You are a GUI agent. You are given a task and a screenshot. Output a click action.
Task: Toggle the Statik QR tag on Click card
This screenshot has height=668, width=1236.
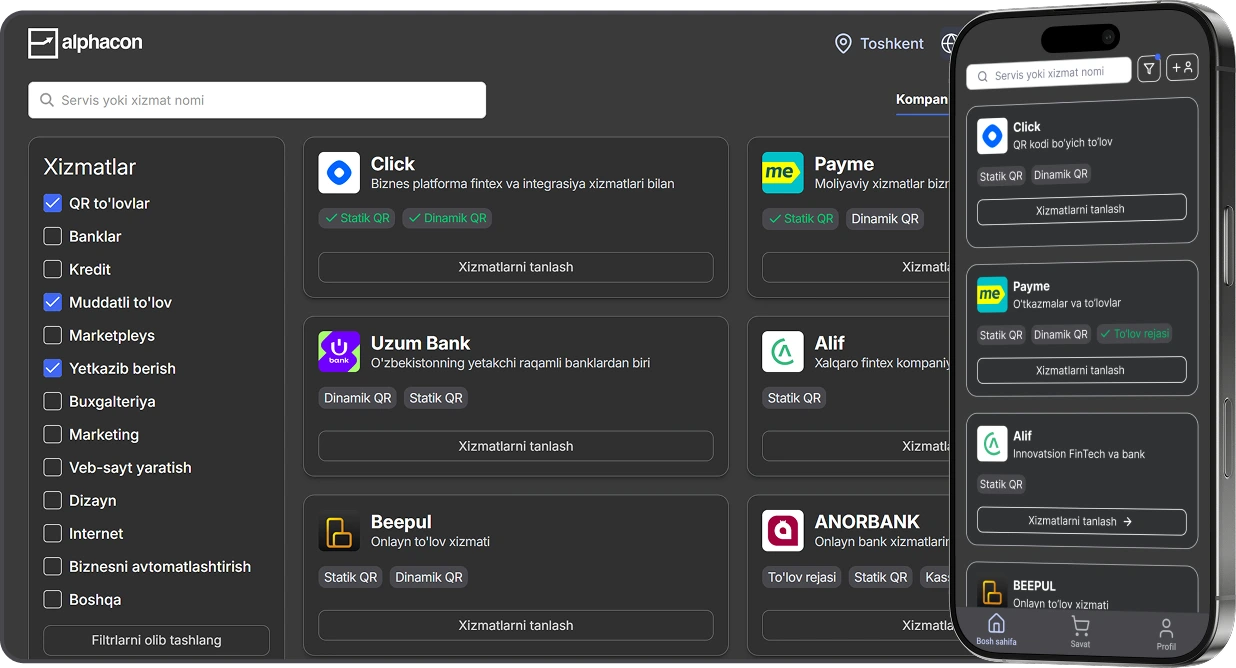click(357, 218)
